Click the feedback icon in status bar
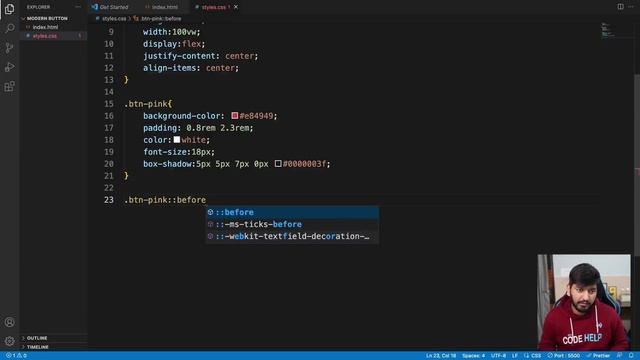The height and width of the screenshot is (360, 640). click(620, 356)
